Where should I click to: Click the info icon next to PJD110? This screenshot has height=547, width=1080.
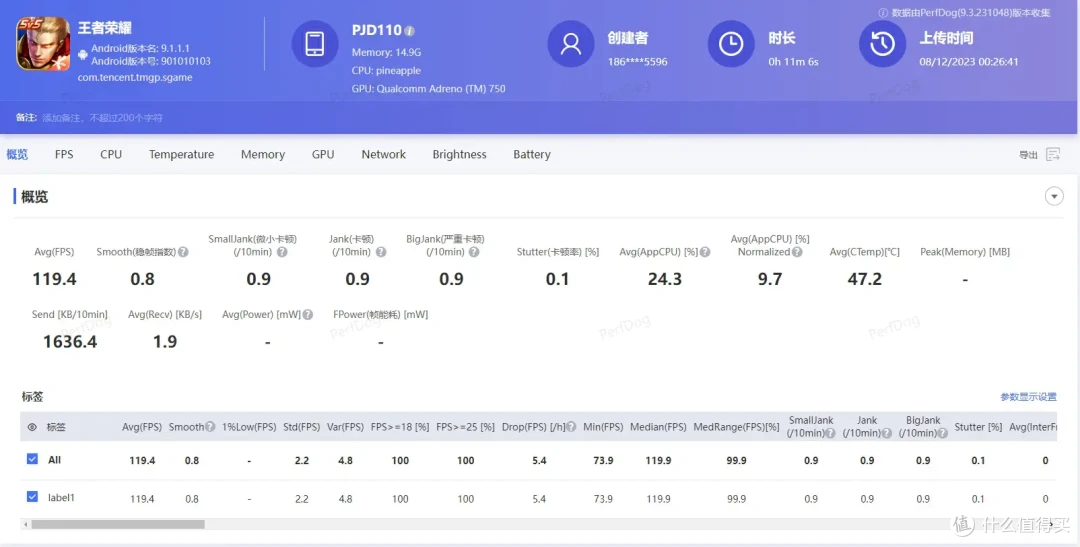409,31
